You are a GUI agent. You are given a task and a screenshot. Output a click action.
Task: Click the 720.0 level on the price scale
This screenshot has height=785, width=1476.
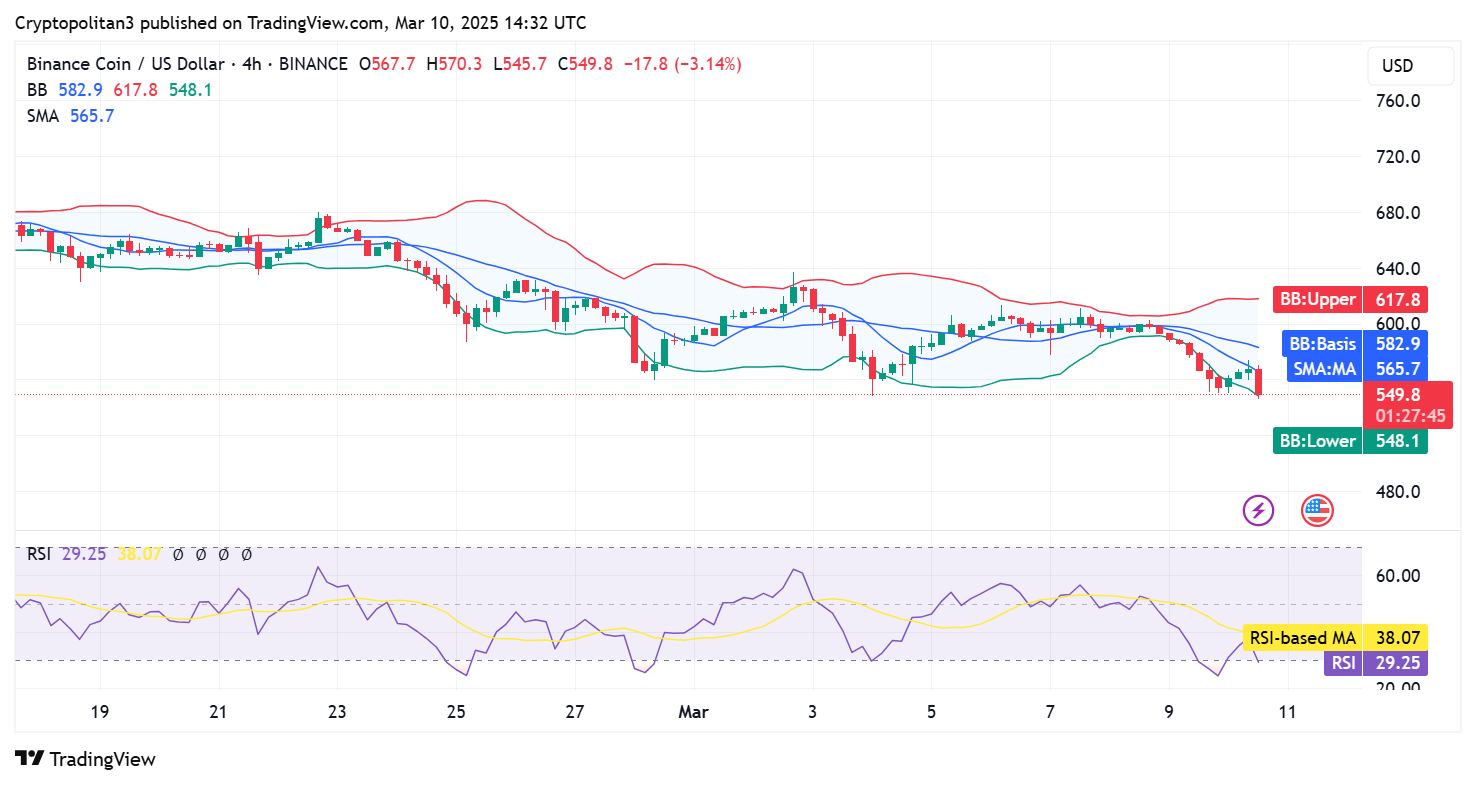1401,157
